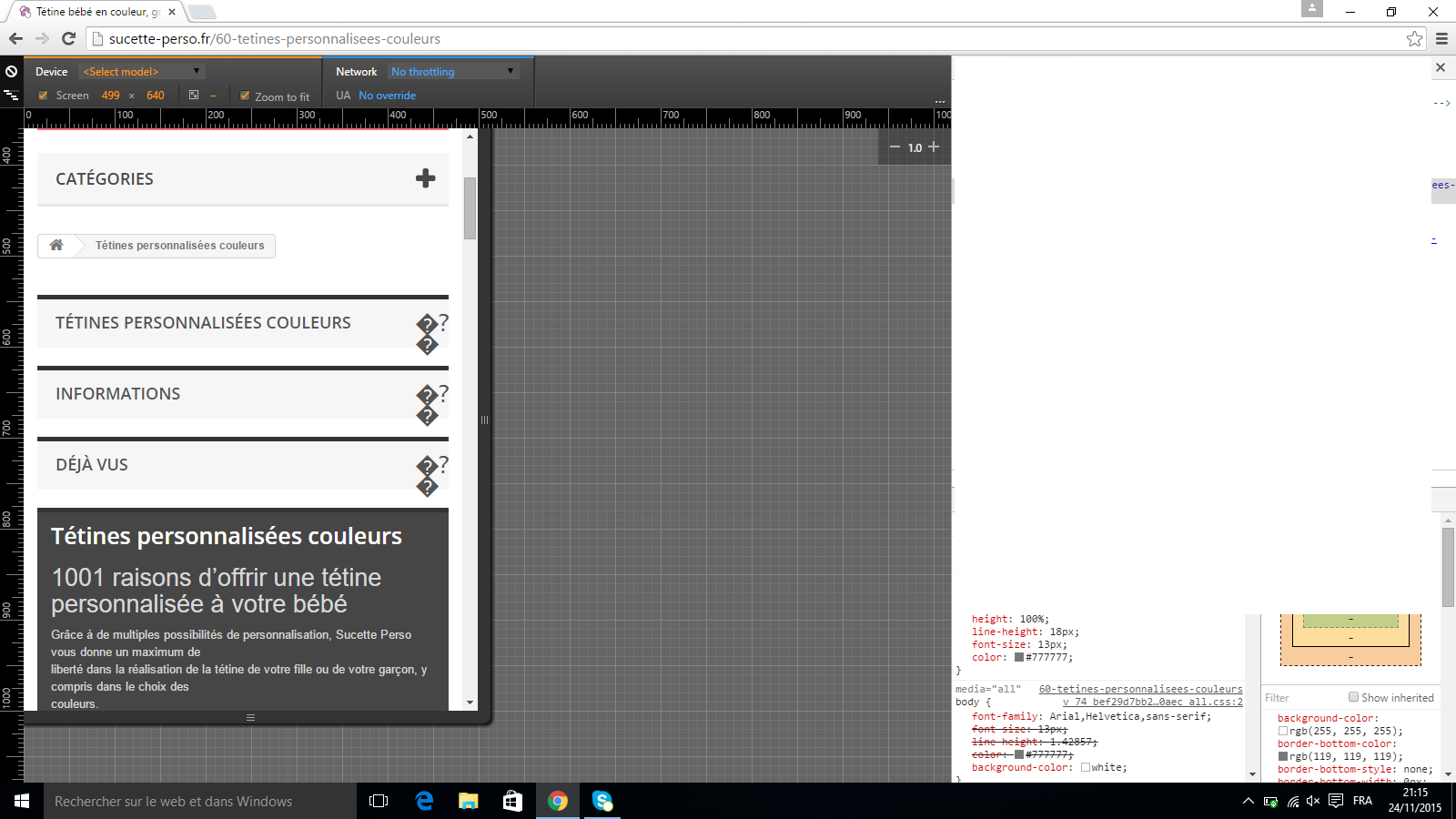Launch Microsoft Edge from taskbar
This screenshot has height=819, width=1456.
424,801
